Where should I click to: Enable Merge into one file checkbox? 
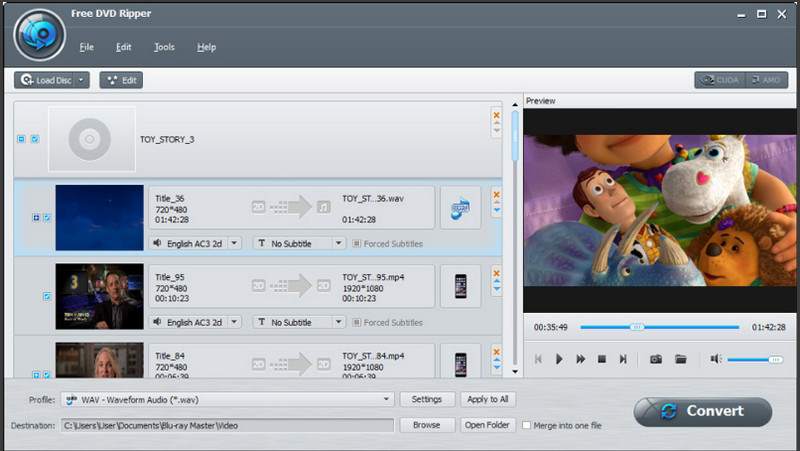[527, 425]
